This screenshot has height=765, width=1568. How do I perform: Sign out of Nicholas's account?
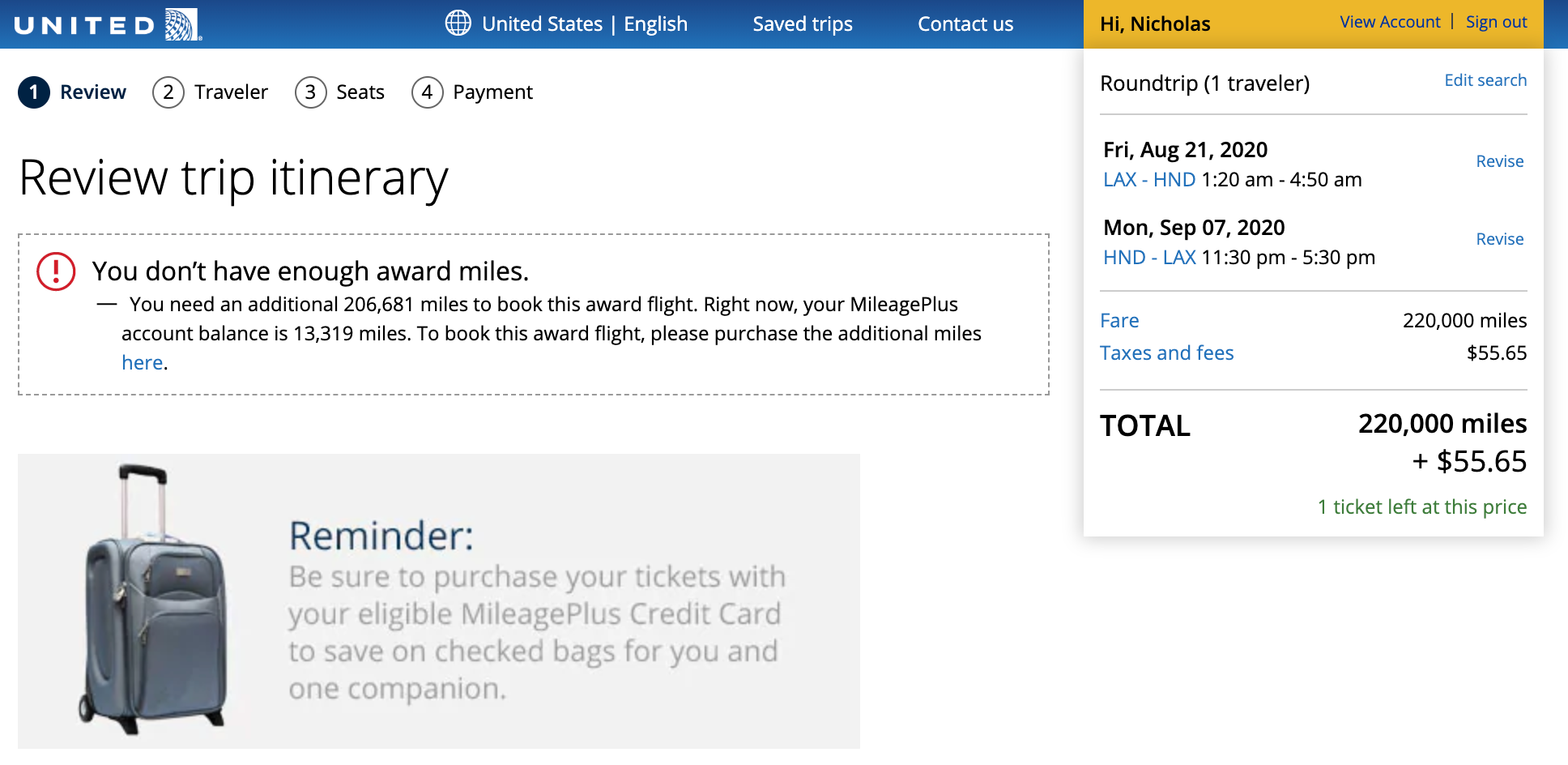point(1496,22)
